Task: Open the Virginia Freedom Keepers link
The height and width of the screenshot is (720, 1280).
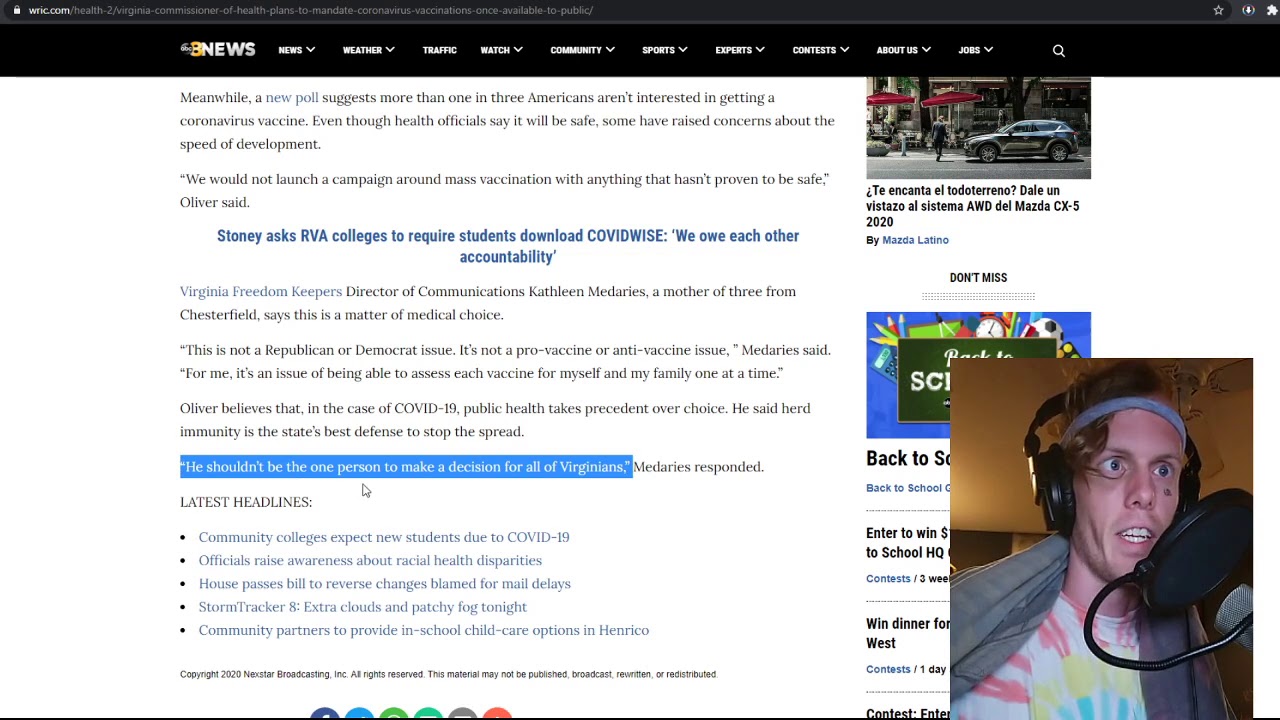Action: click(260, 291)
